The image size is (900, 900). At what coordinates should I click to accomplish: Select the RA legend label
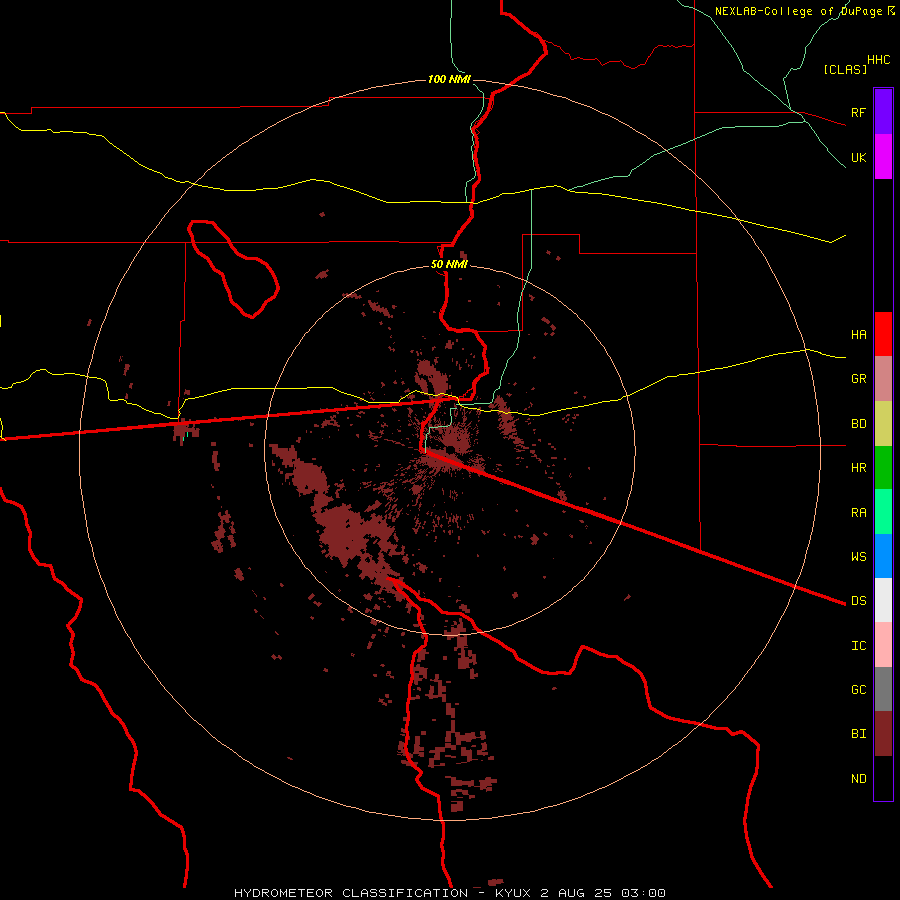(x=858, y=512)
